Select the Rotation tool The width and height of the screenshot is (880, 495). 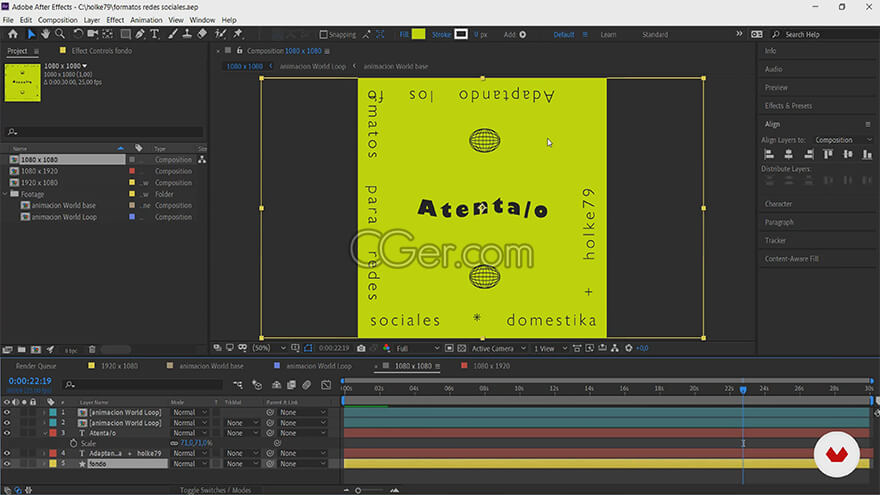pyautogui.click(x=78, y=34)
